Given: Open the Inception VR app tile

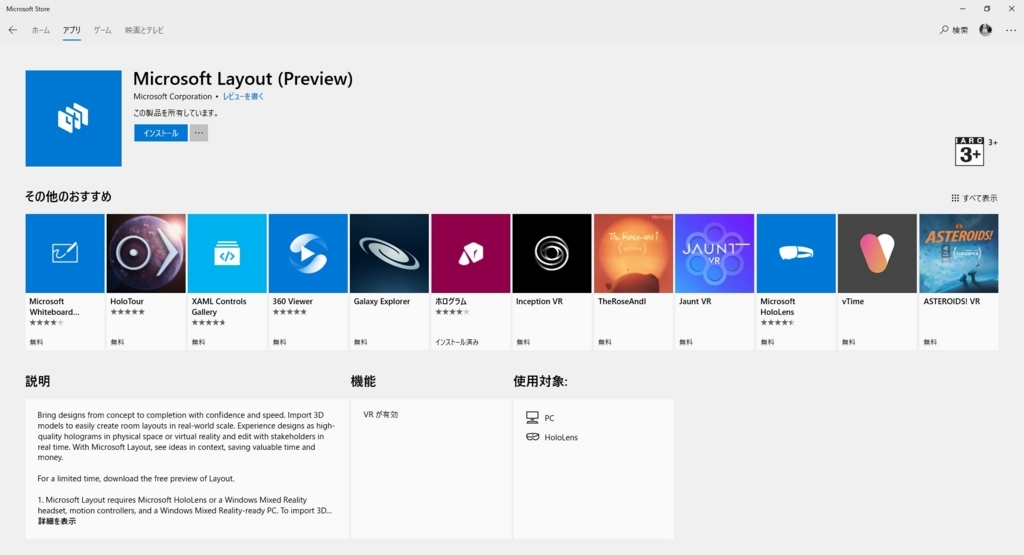Looking at the screenshot, I should pyautogui.click(x=552, y=281).
